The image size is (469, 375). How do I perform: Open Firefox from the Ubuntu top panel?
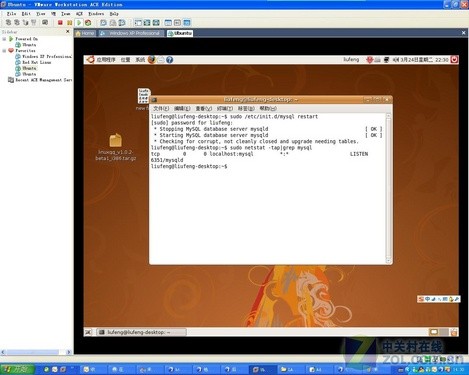coord(152,60)
